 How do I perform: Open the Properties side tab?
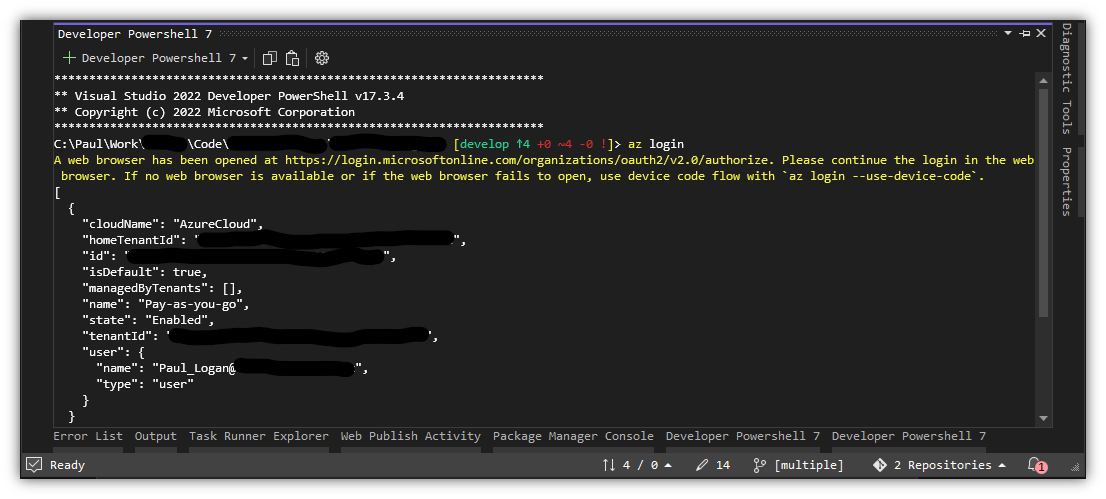point(1066,181)
